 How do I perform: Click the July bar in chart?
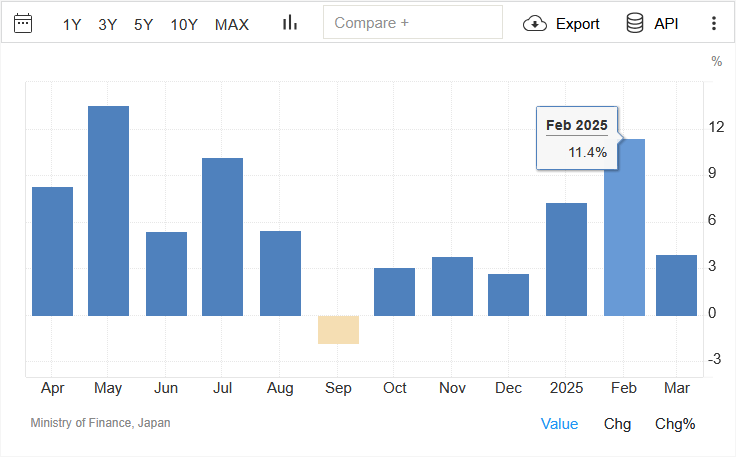click(222, 236)
